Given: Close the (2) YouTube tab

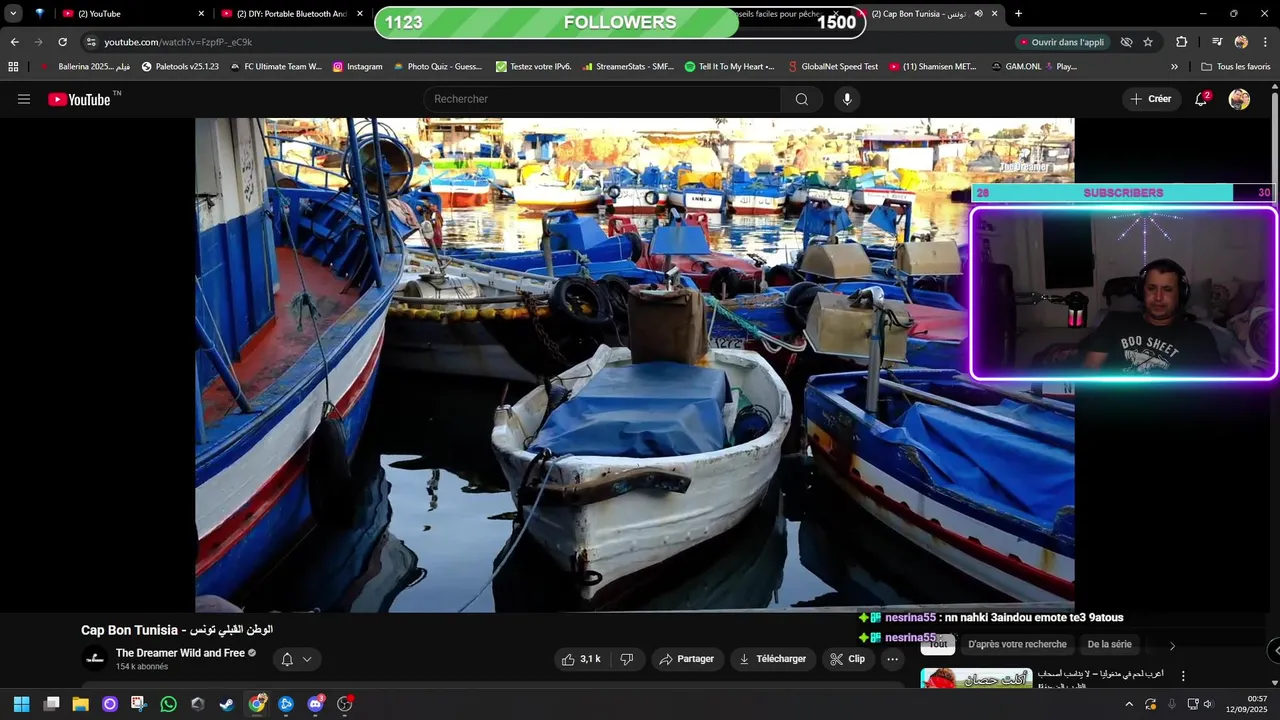Looking at the screenshot, I should (x=201, y=14).
